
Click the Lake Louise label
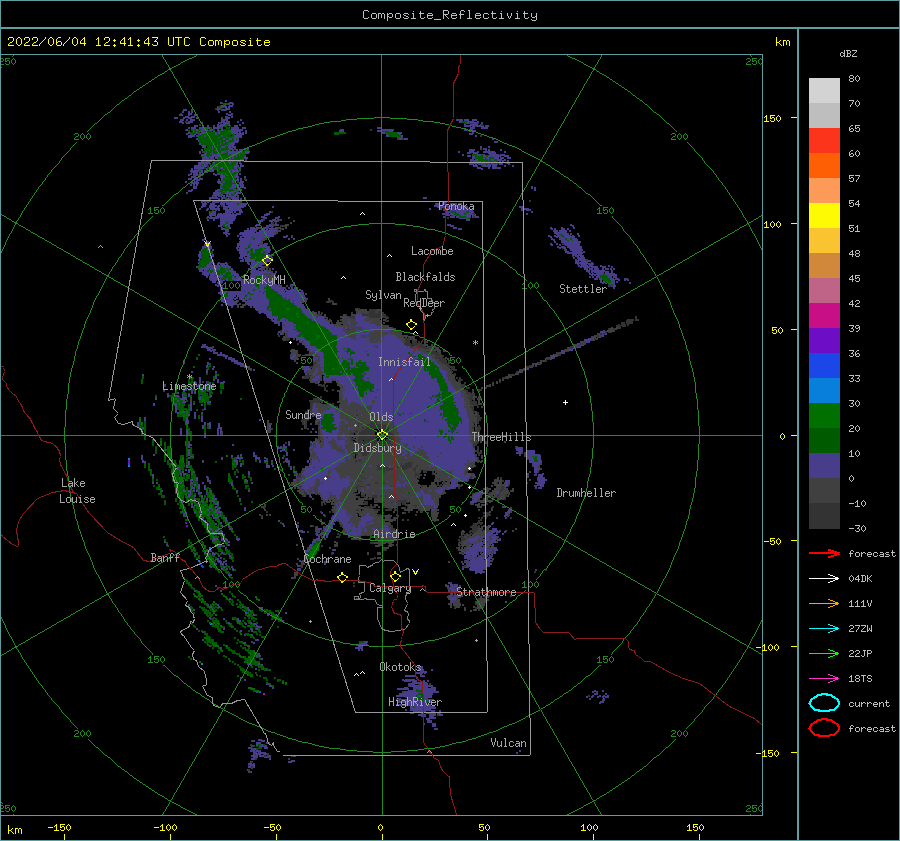point(77,491)
